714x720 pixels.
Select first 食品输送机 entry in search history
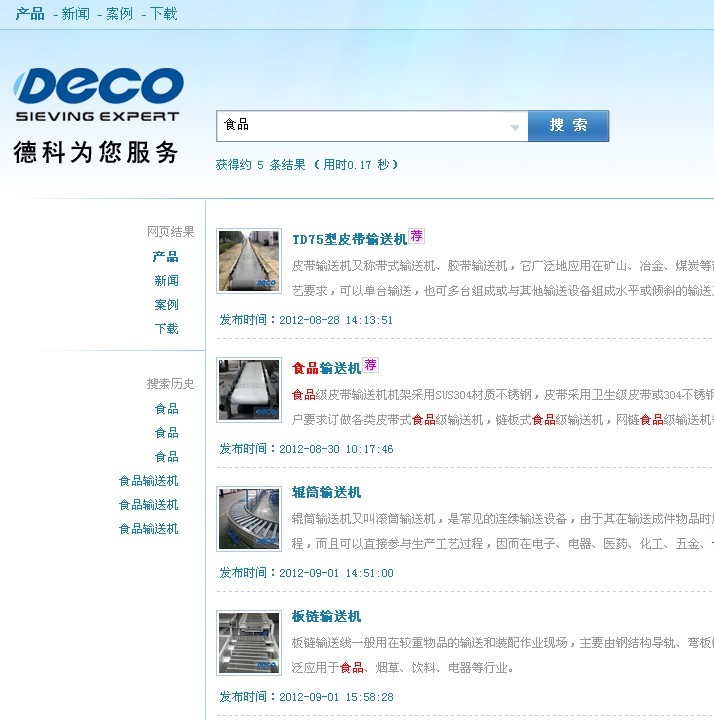pyautogui.click(x=148, y=481)
